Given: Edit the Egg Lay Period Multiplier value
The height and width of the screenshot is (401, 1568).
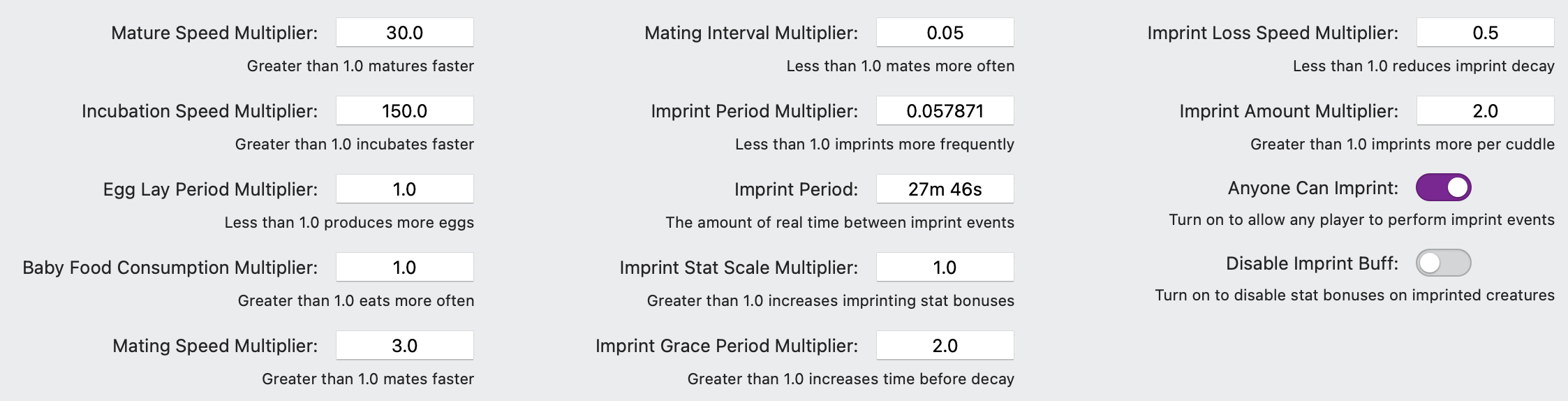Looking at the screenshot, I should click(405, 189).
